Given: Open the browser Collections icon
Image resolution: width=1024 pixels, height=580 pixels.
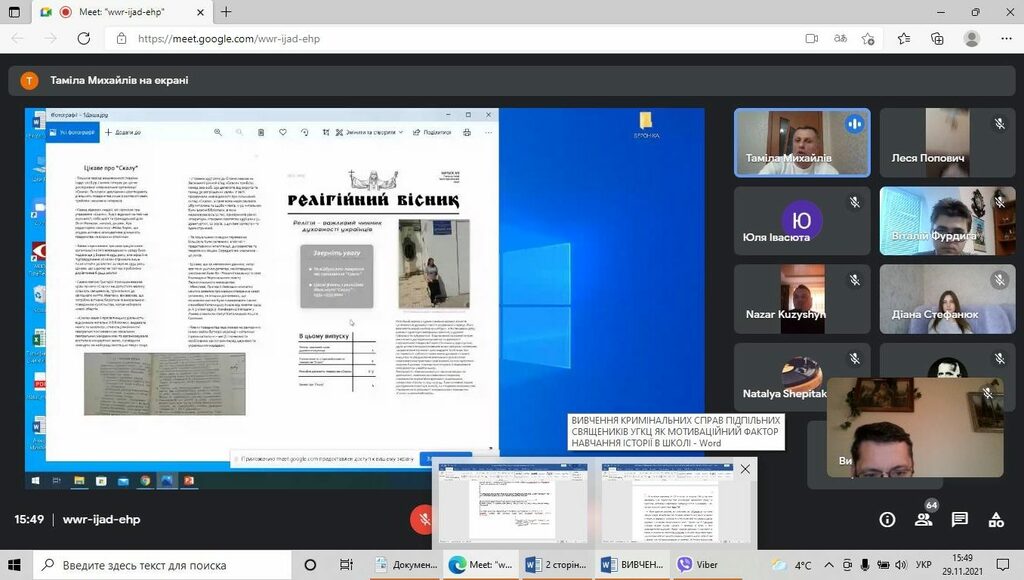Looking at the screenshot, I should [x=937, y=38].
